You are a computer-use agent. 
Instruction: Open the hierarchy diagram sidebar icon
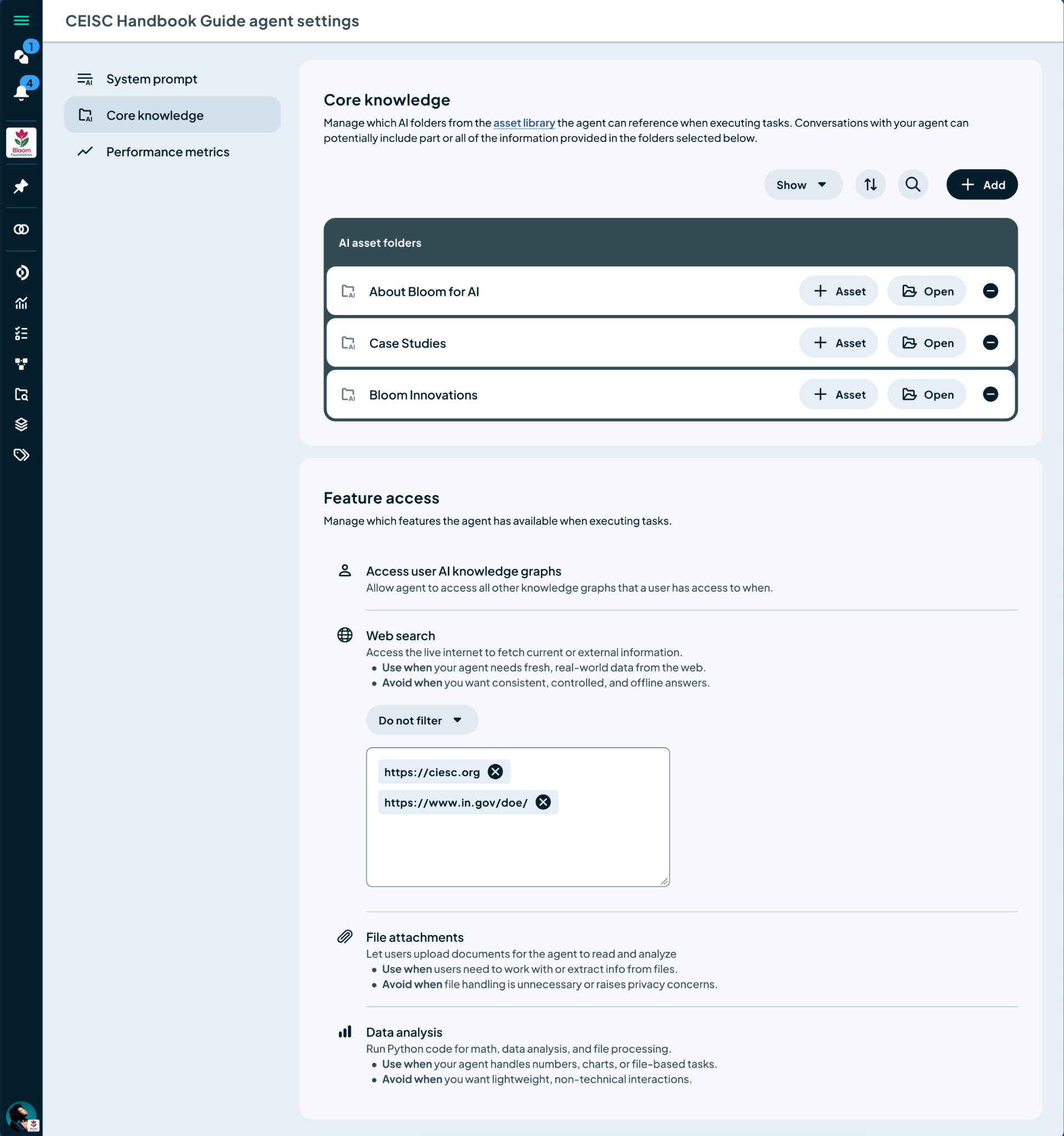(x=21, y=364)
